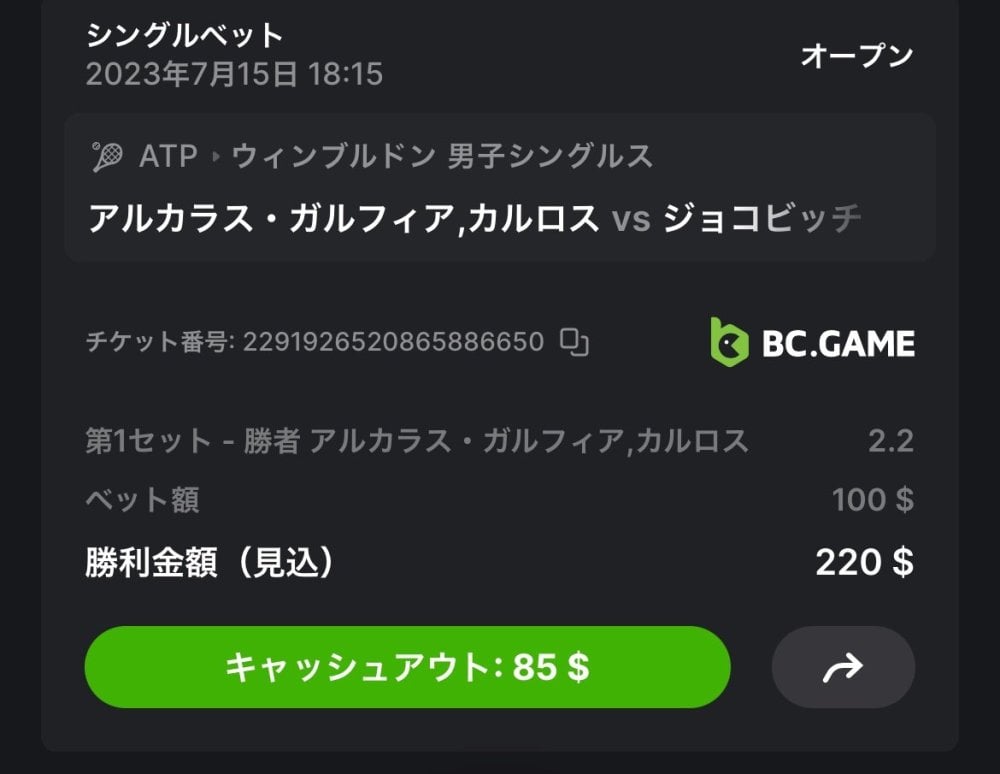Select the ticket number 2291926520865886650 text
The height and width of the screenshot is (774, 1000).
point(393,343)
